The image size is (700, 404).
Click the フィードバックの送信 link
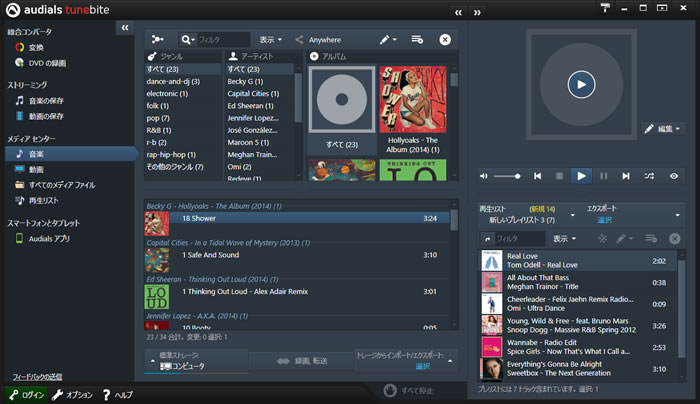38,377
